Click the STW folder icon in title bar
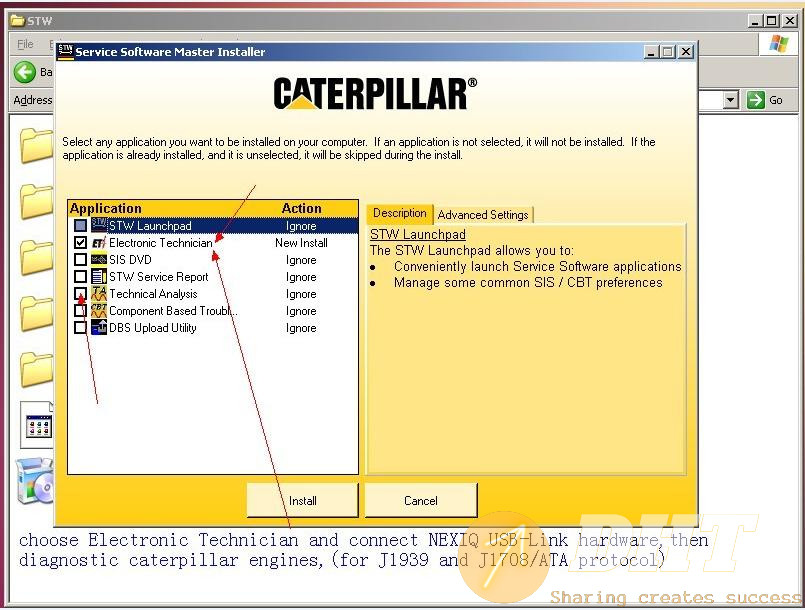 (x=17, y=21)
